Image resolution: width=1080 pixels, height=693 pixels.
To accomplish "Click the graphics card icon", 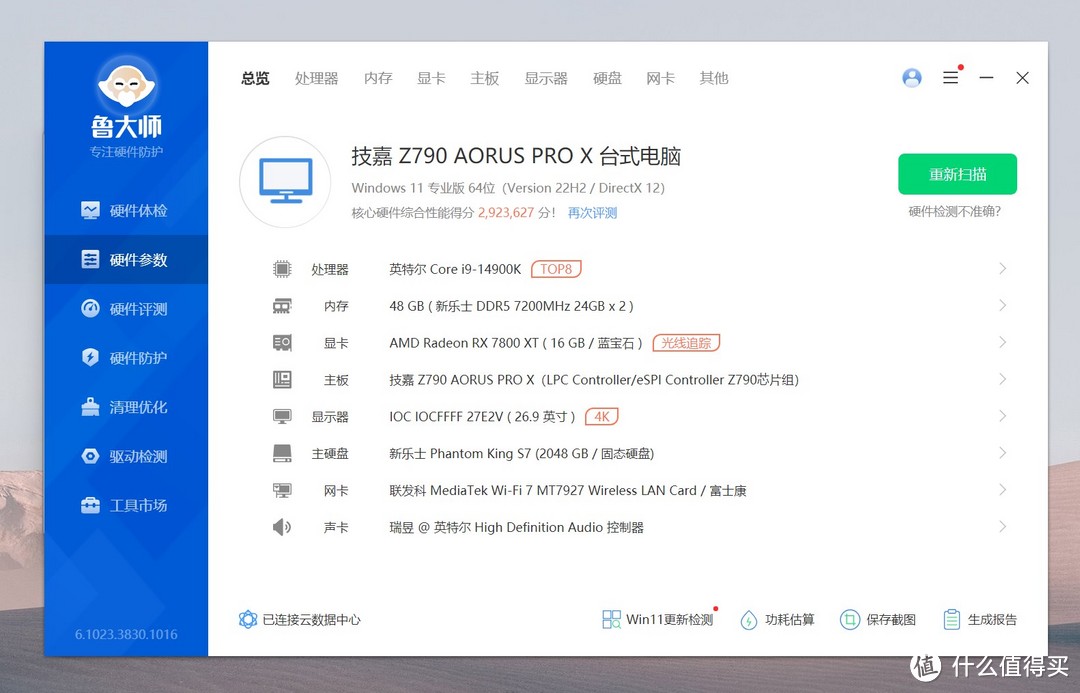I will [x=282, y=342].
